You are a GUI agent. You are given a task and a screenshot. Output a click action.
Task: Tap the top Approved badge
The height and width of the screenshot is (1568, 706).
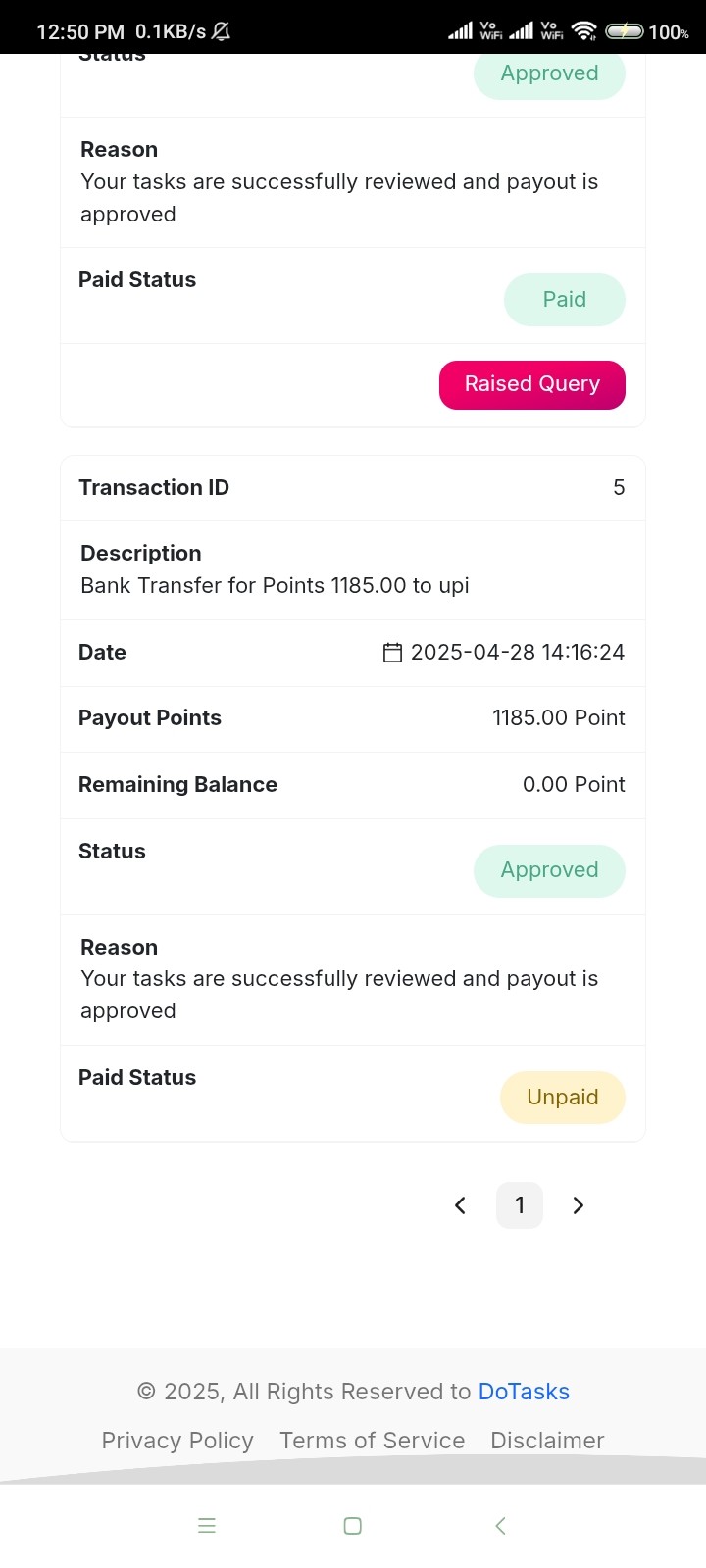[x=549, y=74]
